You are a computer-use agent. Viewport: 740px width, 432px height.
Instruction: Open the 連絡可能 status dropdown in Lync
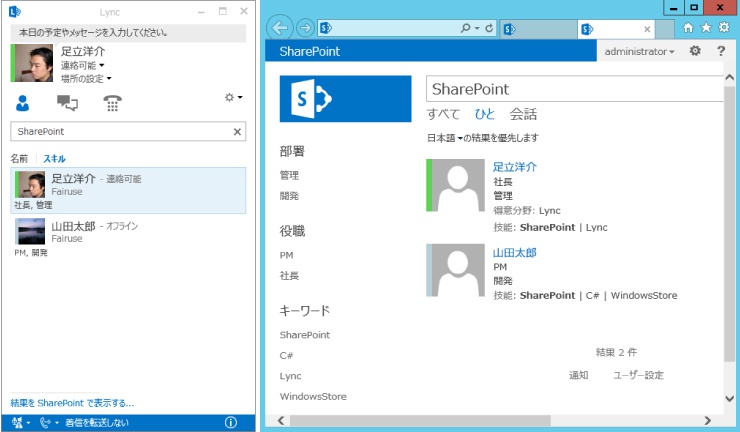tap(82, 65)
